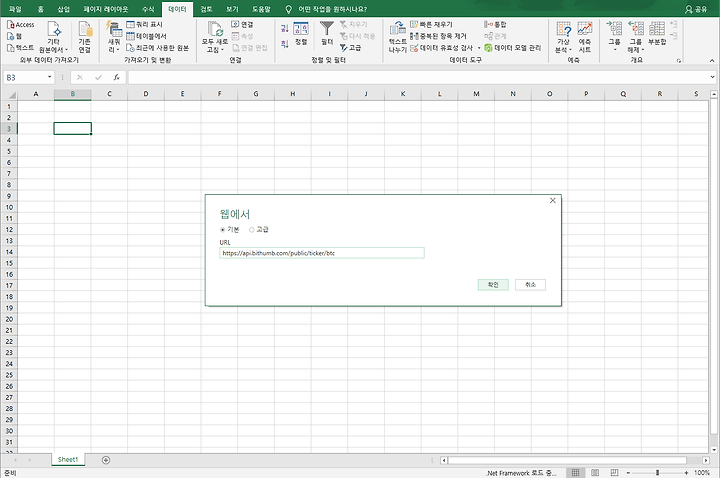Open the 도움말 tab
Image resolution: width=720 pixels, height=478 pixels.
tap(261, 9)
